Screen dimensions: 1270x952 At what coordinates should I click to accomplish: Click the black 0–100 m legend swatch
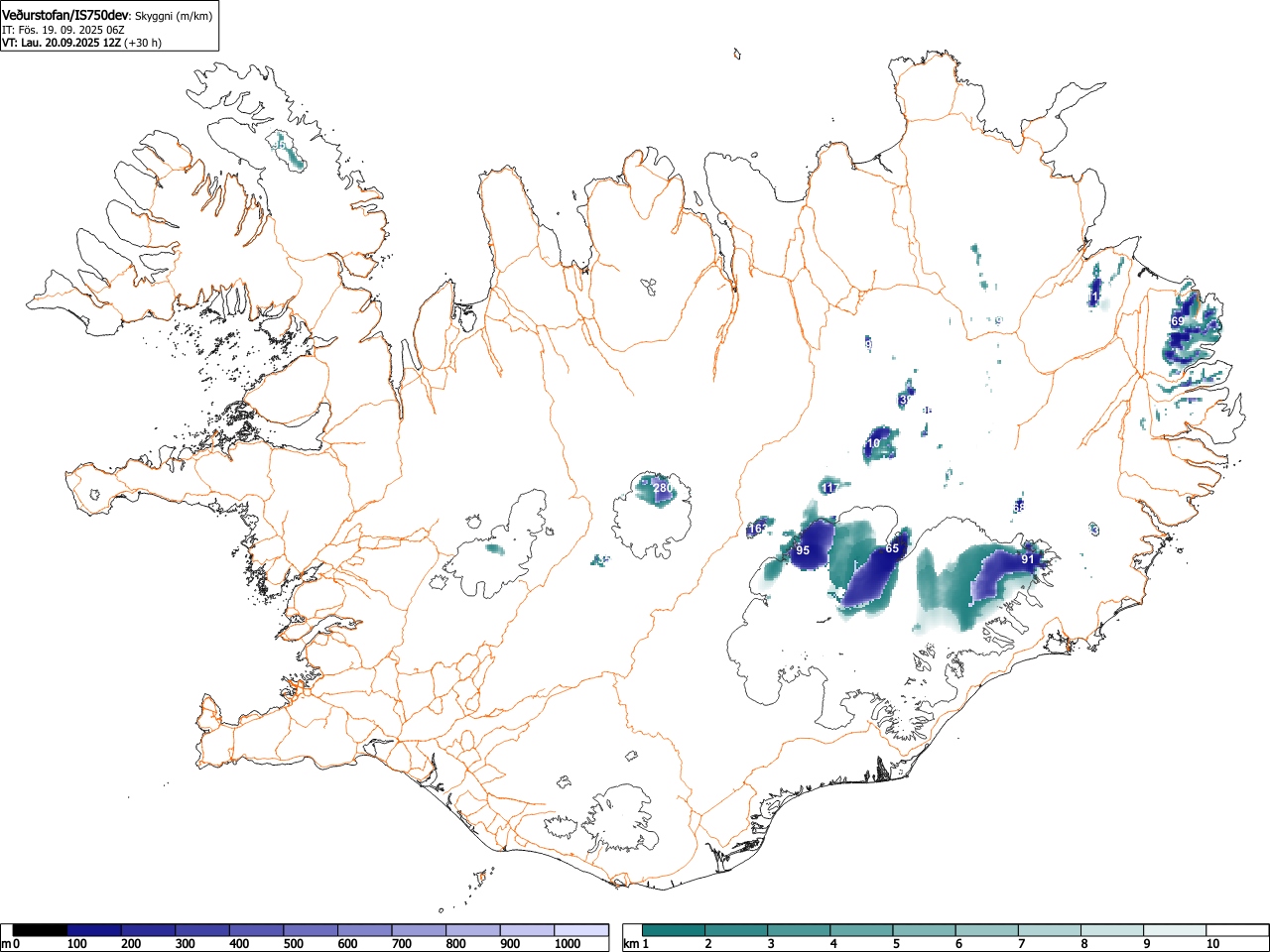click(x=41, y=930)
